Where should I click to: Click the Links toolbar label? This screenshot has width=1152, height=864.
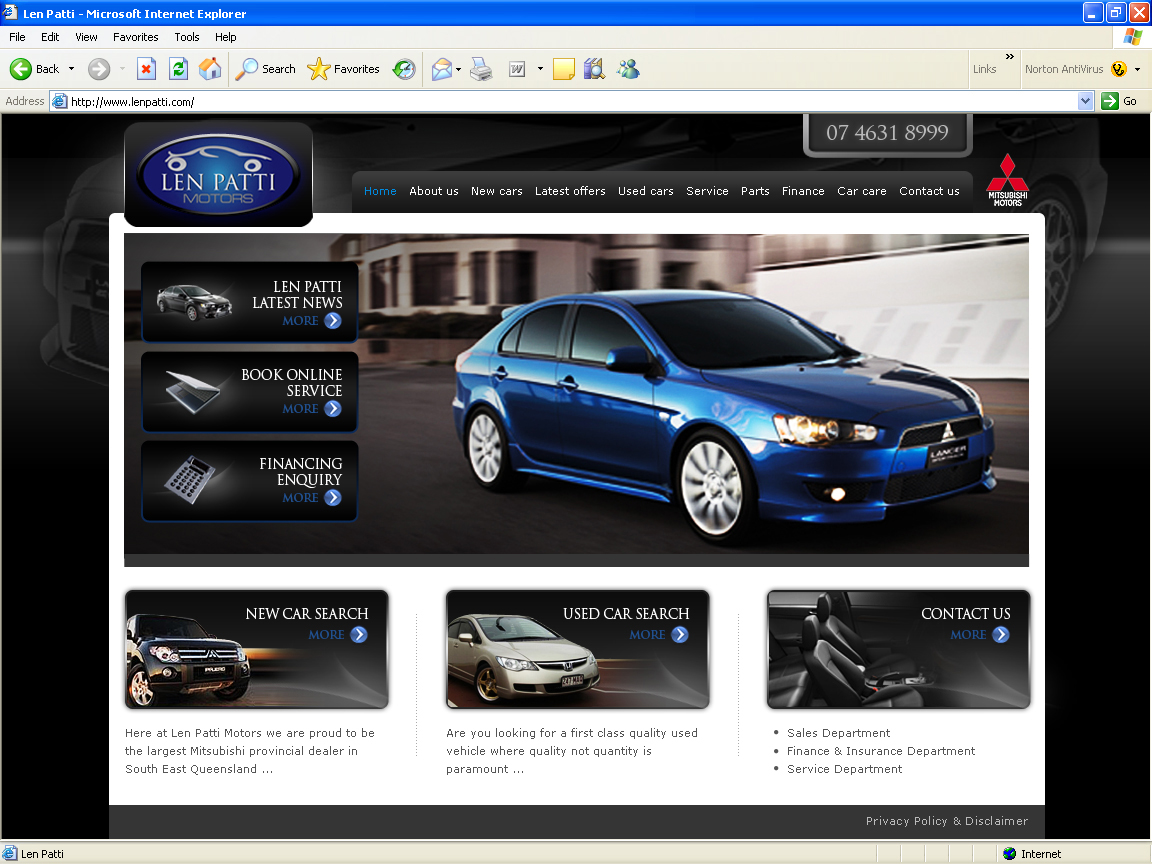[984, 69]
